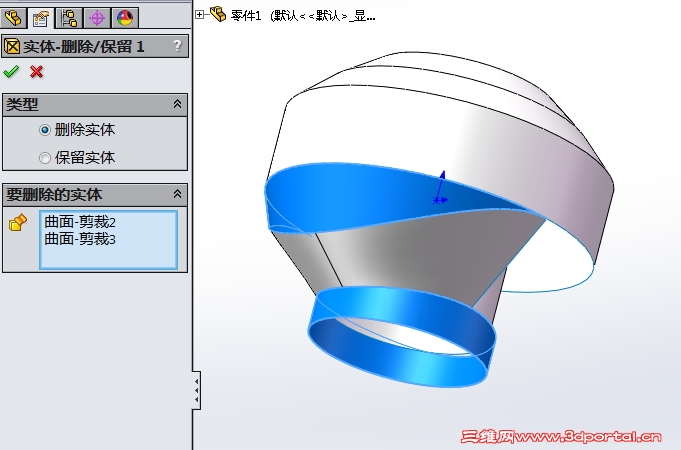Screen dimensions: 681x450
Task: Select the 删除实体 radio button
Action: 44,130
